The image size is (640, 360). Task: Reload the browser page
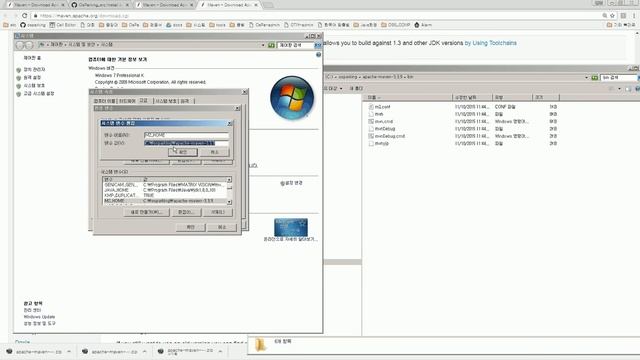[x=24, y=16]
